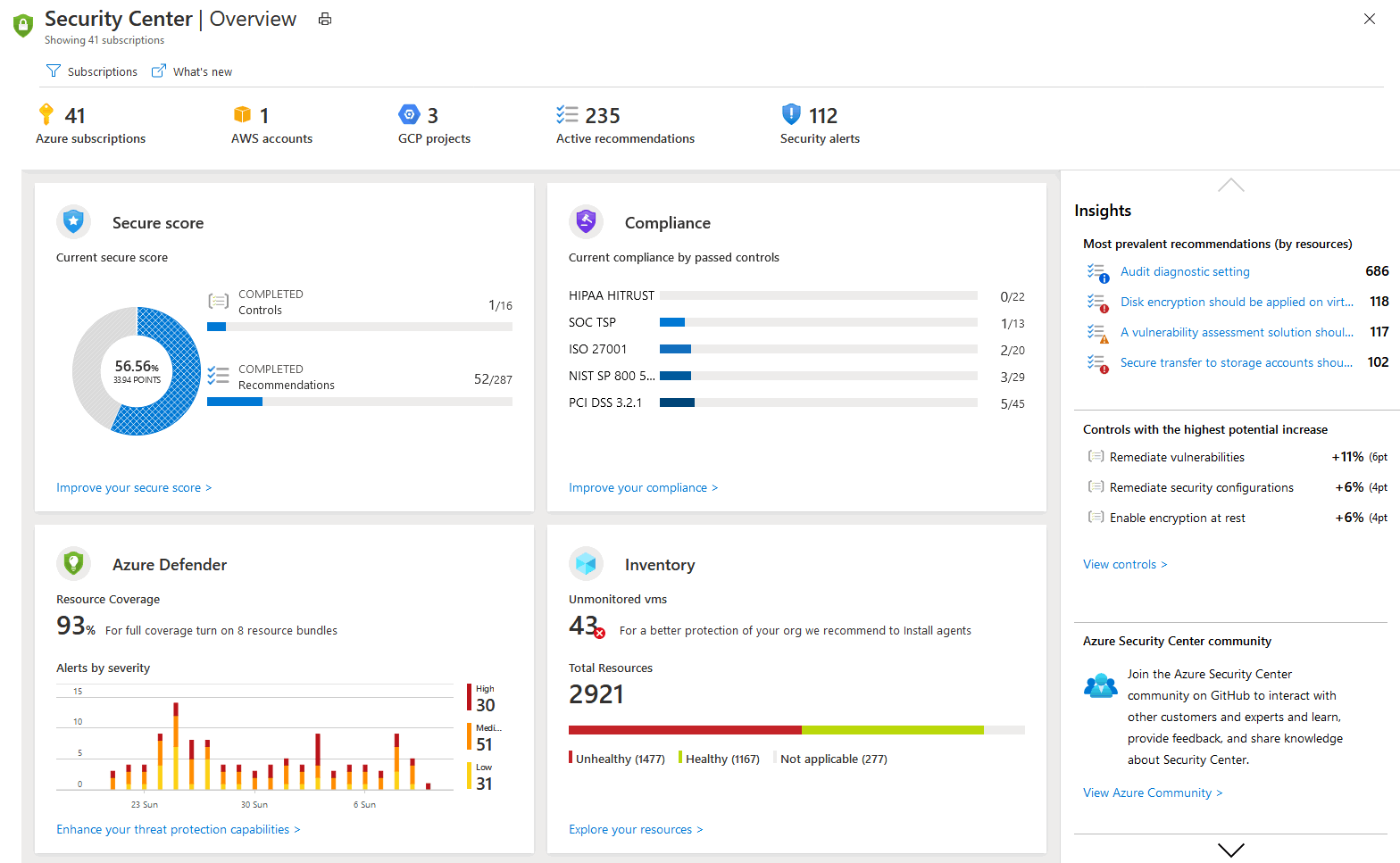Click the Azure subscriptions key icon
Image resolution: width=1400 pixels, height=863 pixels.
click(x=46, y=114)
